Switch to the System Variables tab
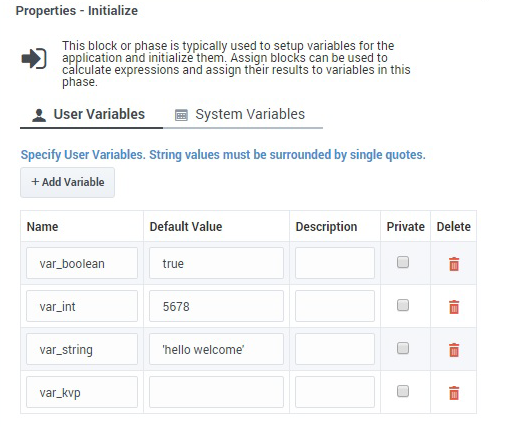Viewport: 508px width, 427px height. (243, 115)
